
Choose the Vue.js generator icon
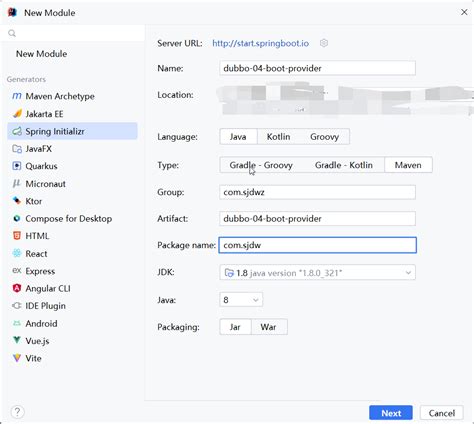17,340
